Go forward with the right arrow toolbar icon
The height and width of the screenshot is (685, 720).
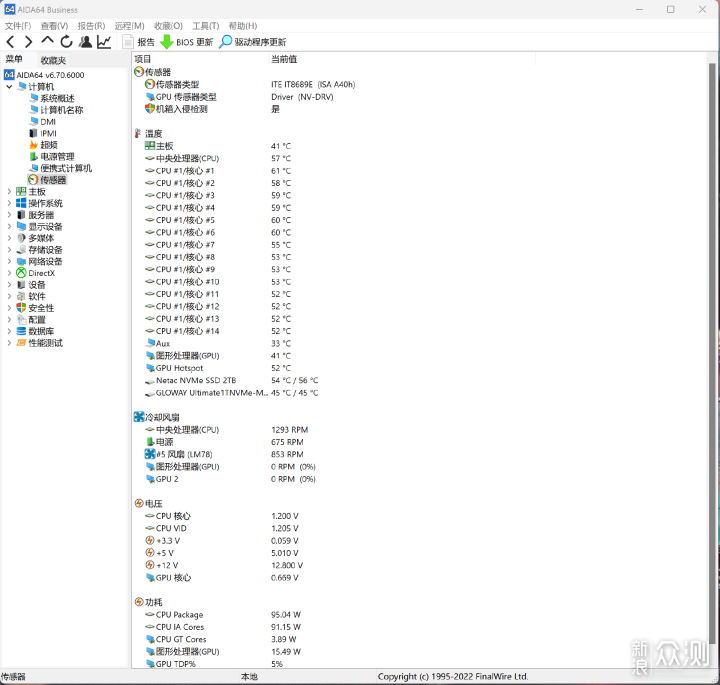tap(28, 42)
